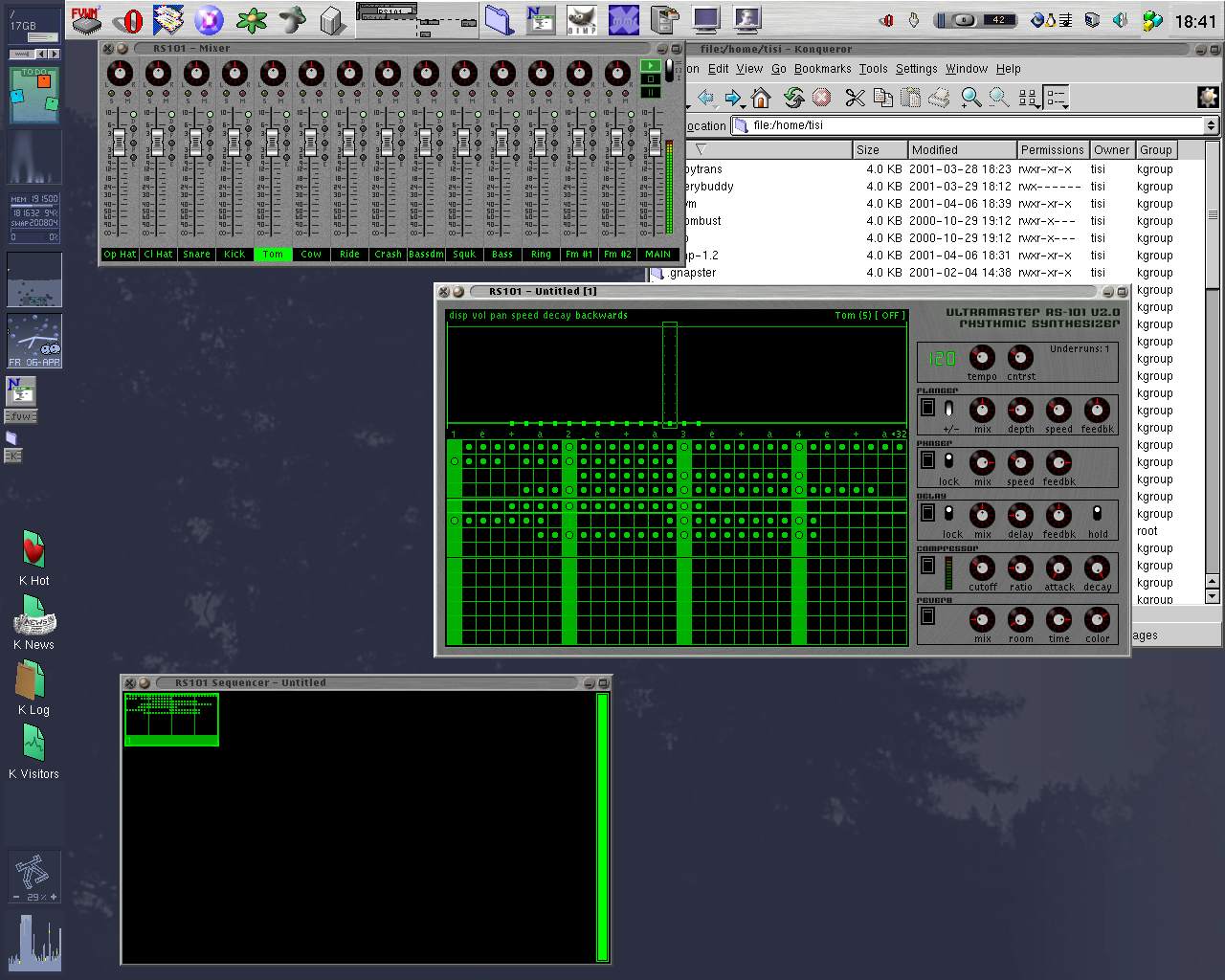Toggle the Flanger enable switch
Viewport: 1225px width, 980px height.
coord(927,408)
